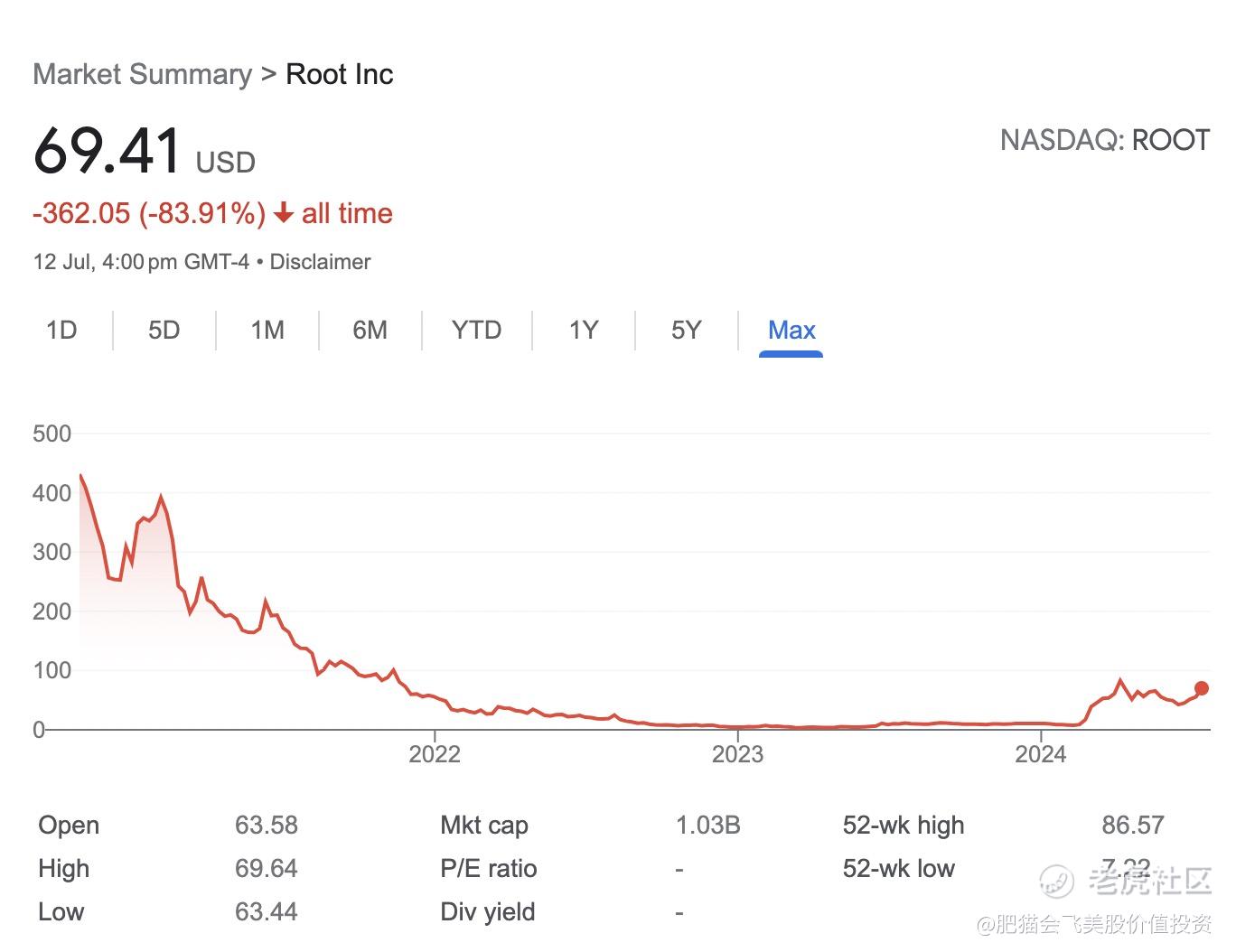The image size is (1236, 952).
Task: Click the 2023 axis label
Action: (x=737, y=754)
